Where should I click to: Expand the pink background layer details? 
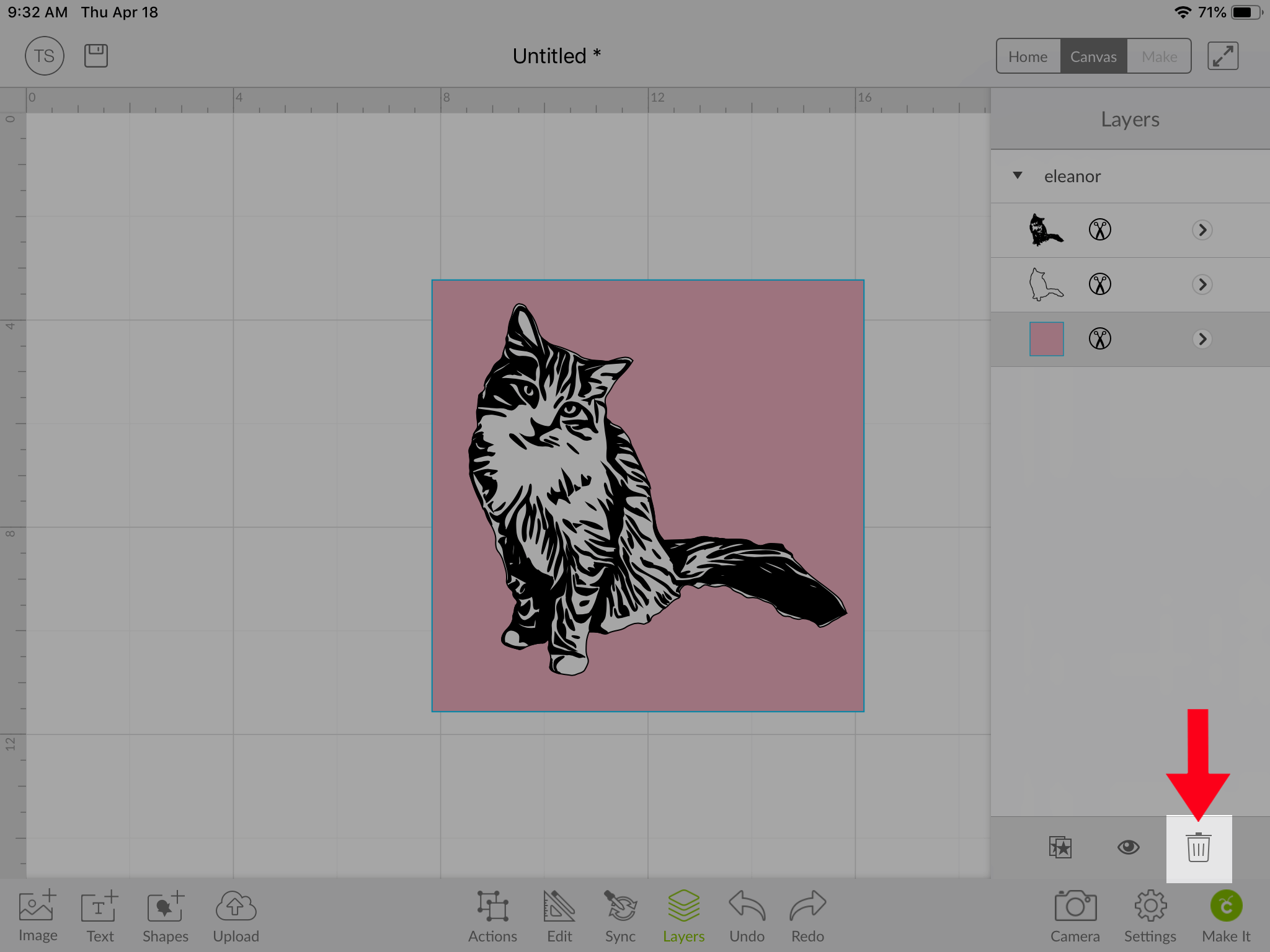[1200, 339]
